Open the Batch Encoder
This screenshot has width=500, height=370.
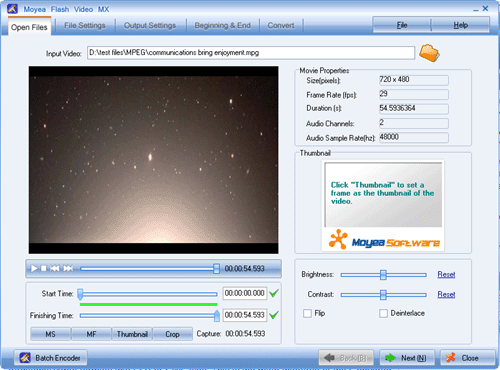[x=51, y=358]
